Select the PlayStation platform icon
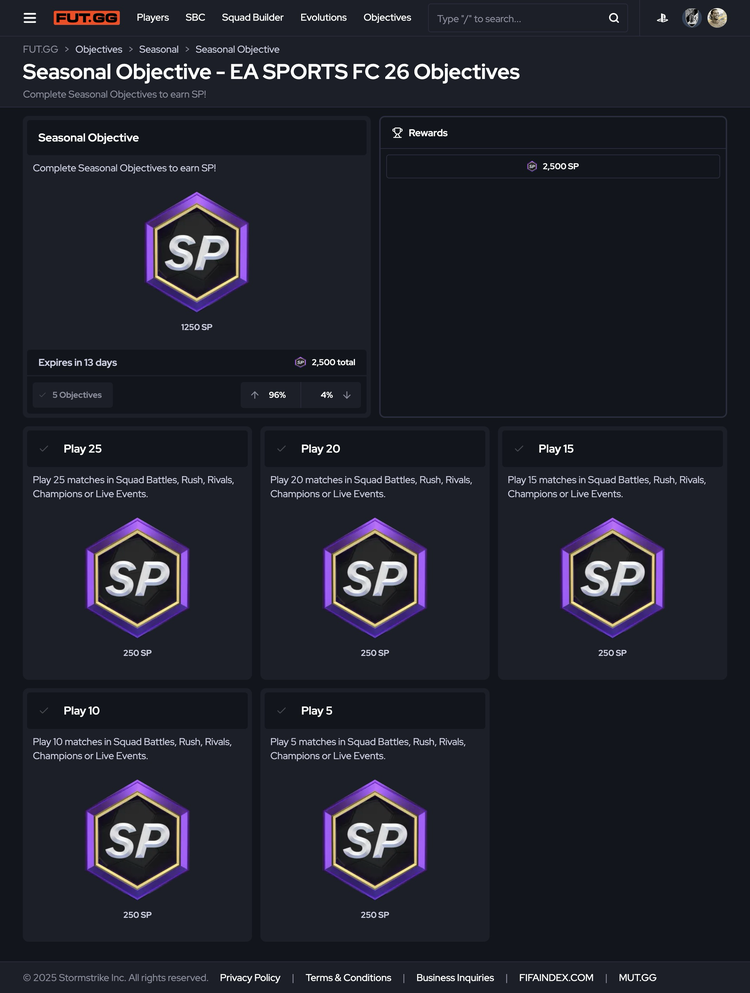This screenshot has height=993, width=750. 662,18
